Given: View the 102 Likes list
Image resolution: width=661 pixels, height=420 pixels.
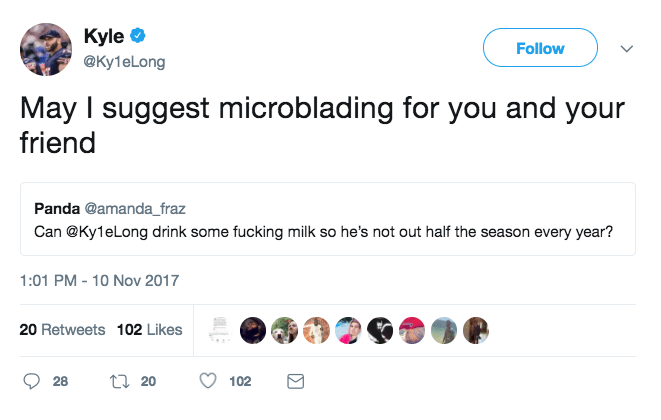Looking at the screenshot, I should [150, 329].
